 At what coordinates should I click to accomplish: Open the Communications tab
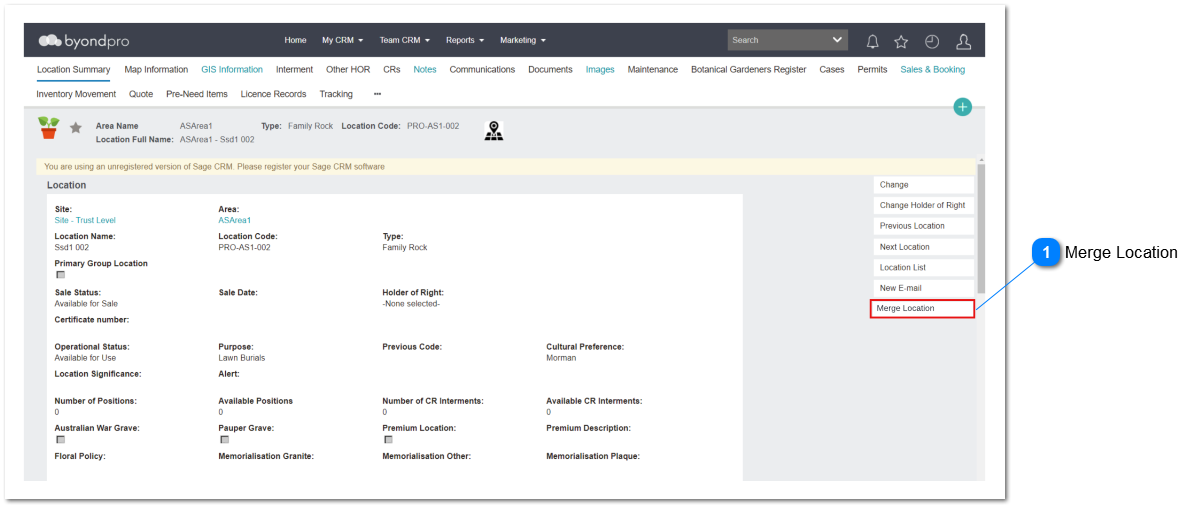(x=482, y=69)
